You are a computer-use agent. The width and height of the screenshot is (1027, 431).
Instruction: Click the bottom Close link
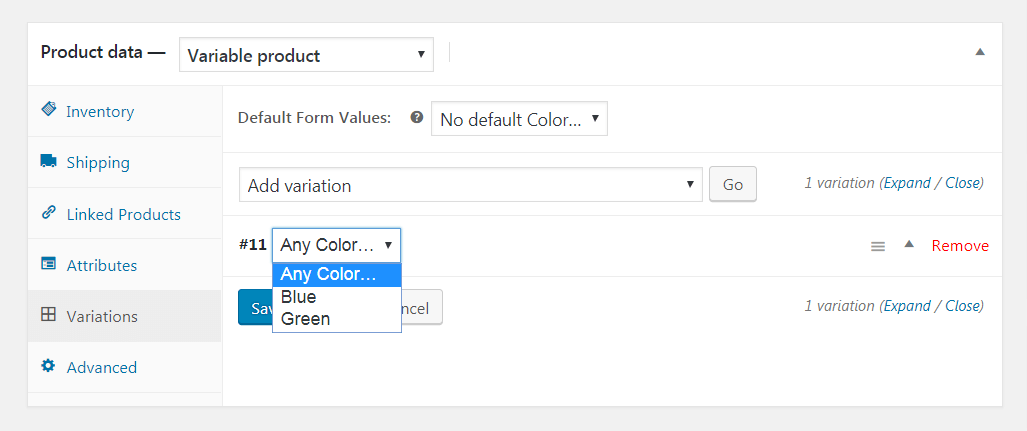(x=963, y=306)
